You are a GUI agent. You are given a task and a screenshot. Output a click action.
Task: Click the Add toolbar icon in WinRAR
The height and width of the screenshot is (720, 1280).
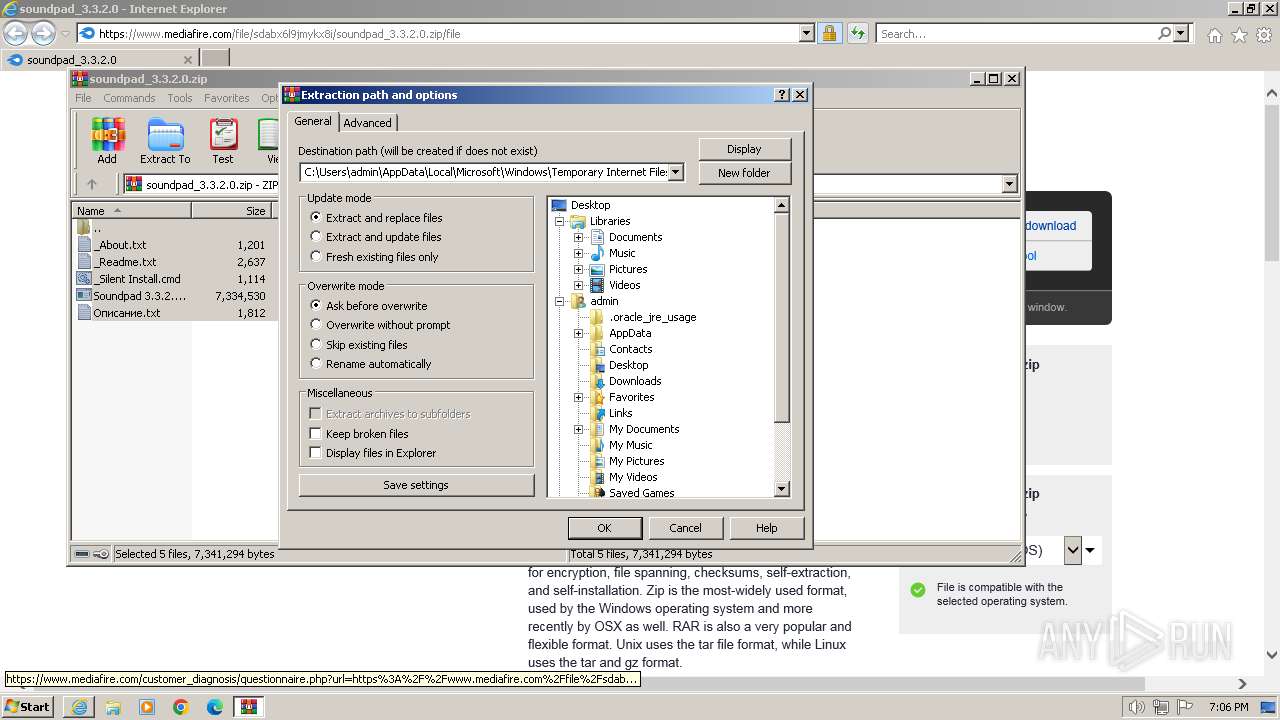pyautogui.click(x=107, y=141)
